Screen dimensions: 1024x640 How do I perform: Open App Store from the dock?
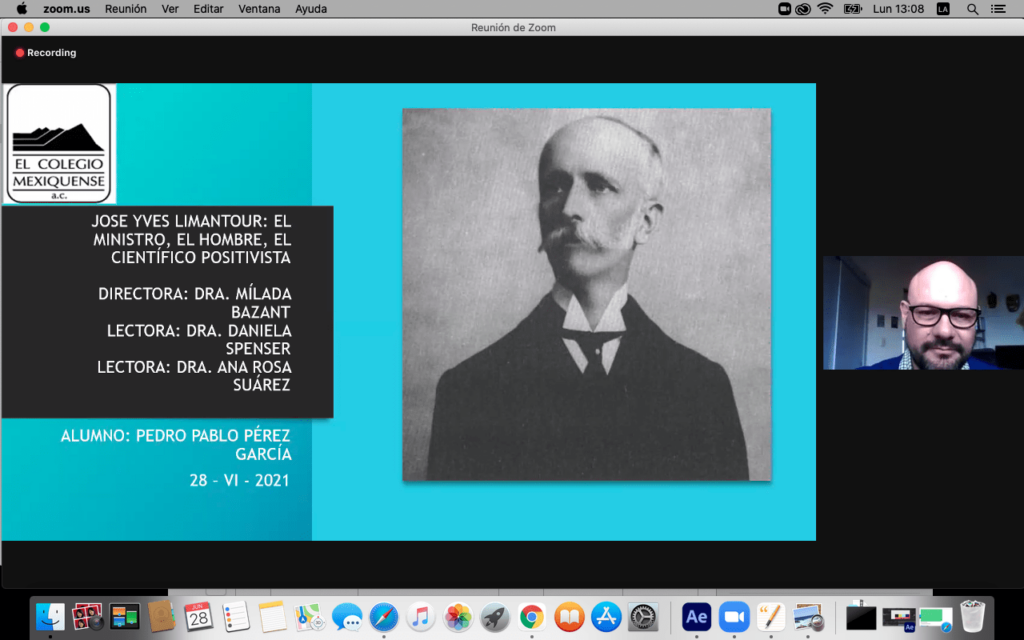coord(606,616)
